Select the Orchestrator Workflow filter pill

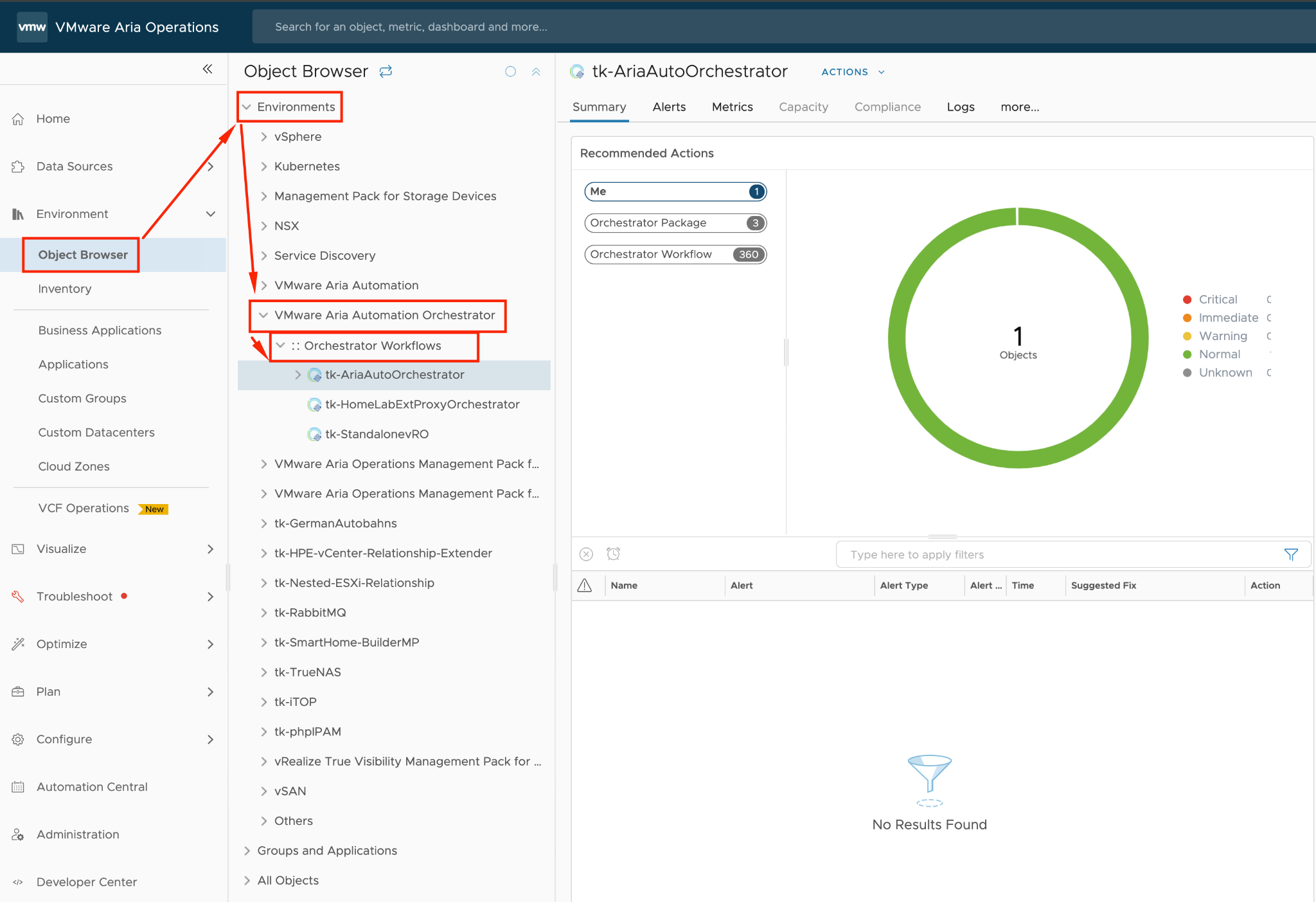tap(675, 255)
